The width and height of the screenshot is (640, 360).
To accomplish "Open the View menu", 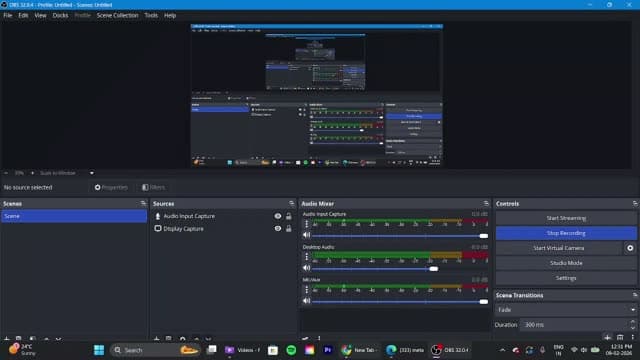I will [40, 16].
